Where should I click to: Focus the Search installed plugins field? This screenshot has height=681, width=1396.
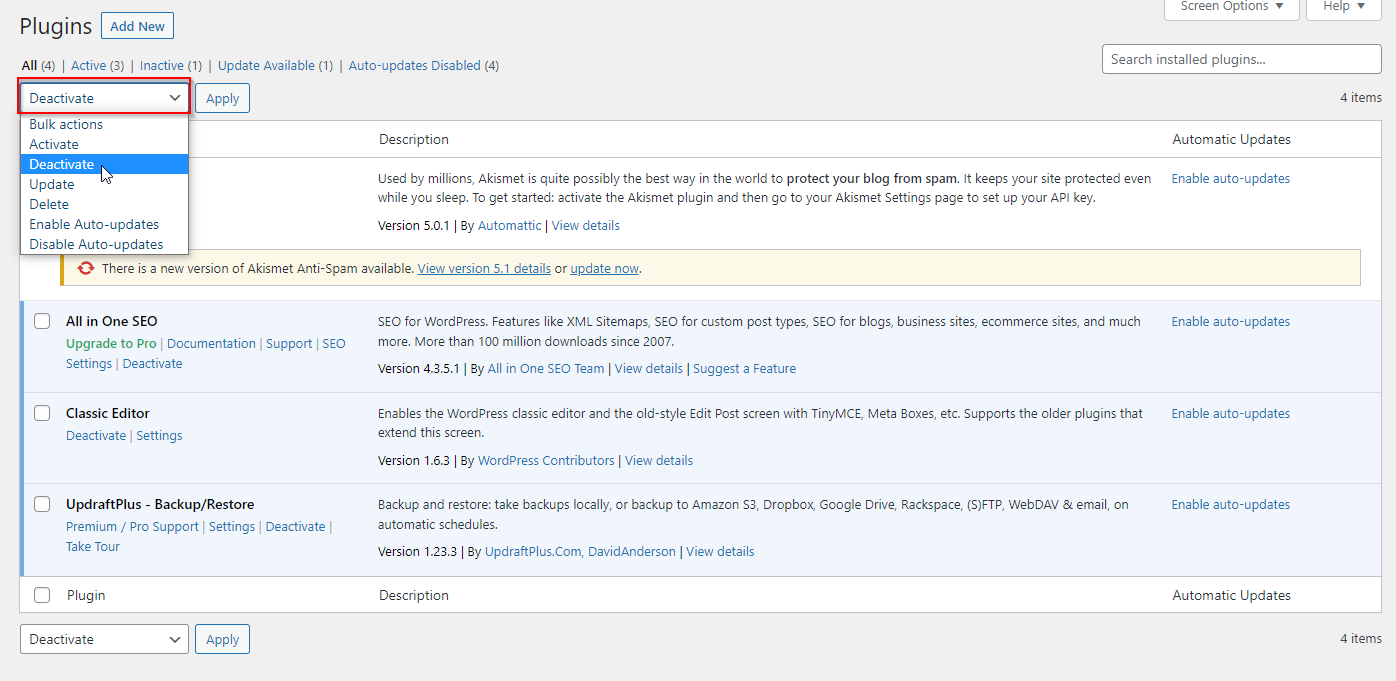tap(1242, 59)
